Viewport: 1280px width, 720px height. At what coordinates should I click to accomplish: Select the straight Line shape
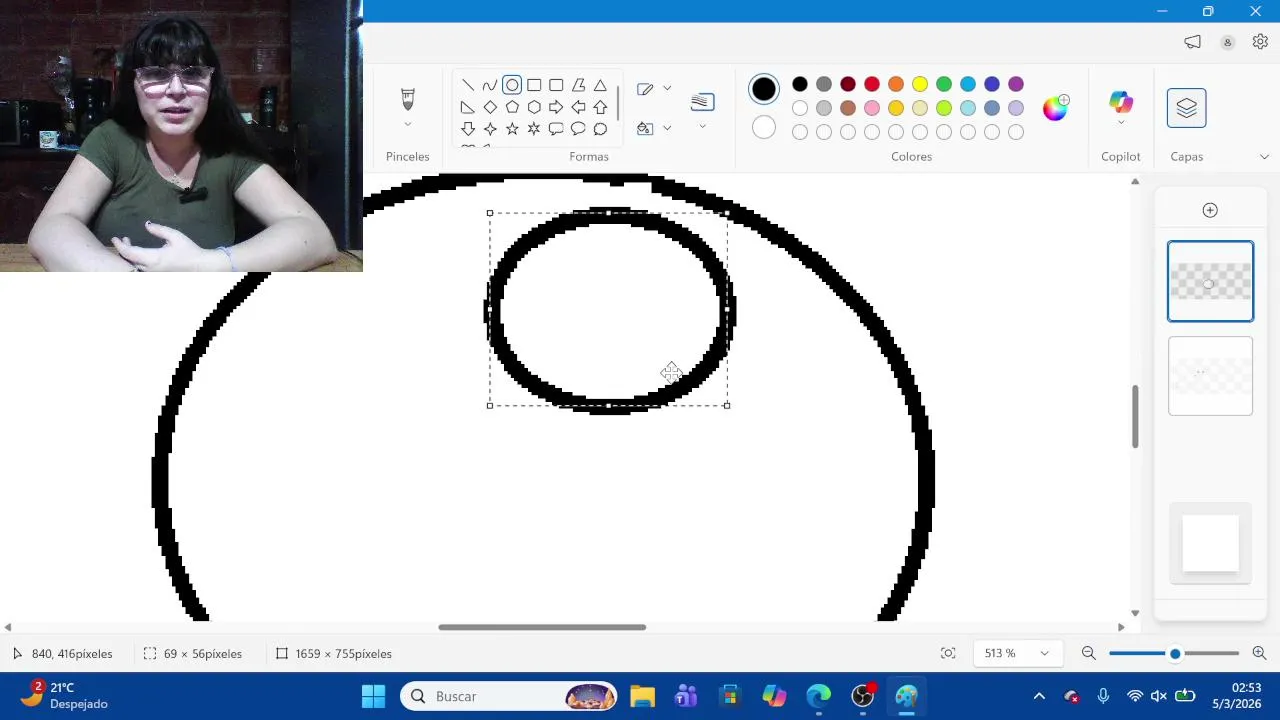point(468,85)
